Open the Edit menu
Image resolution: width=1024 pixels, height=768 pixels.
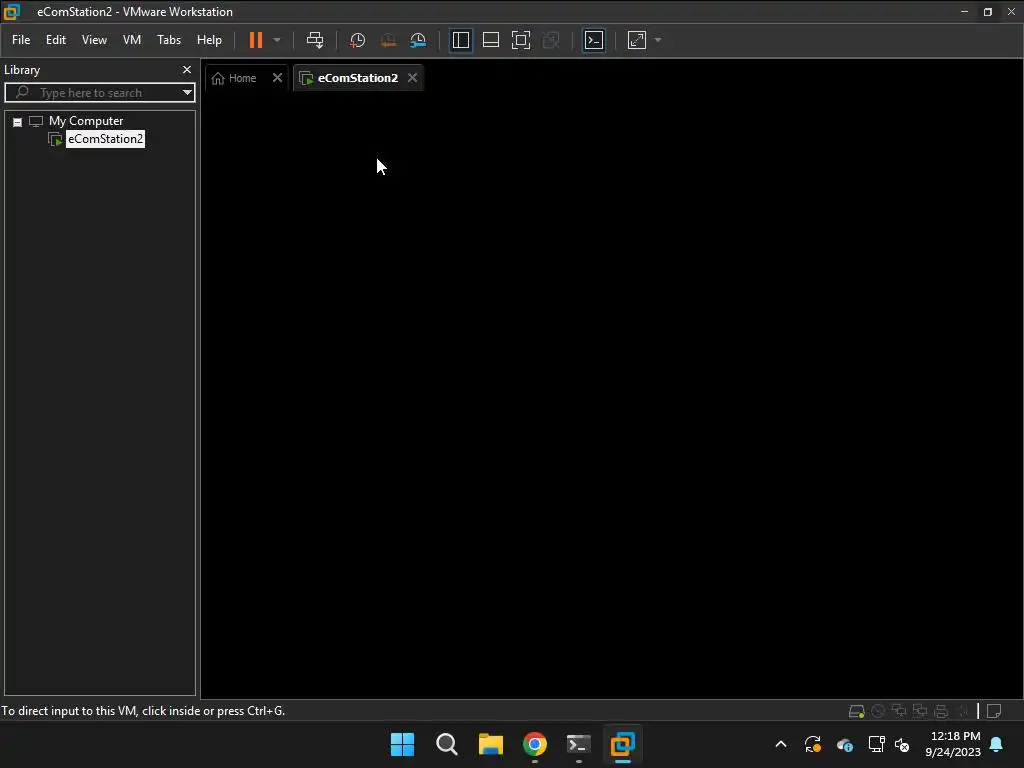coord(56,40)
